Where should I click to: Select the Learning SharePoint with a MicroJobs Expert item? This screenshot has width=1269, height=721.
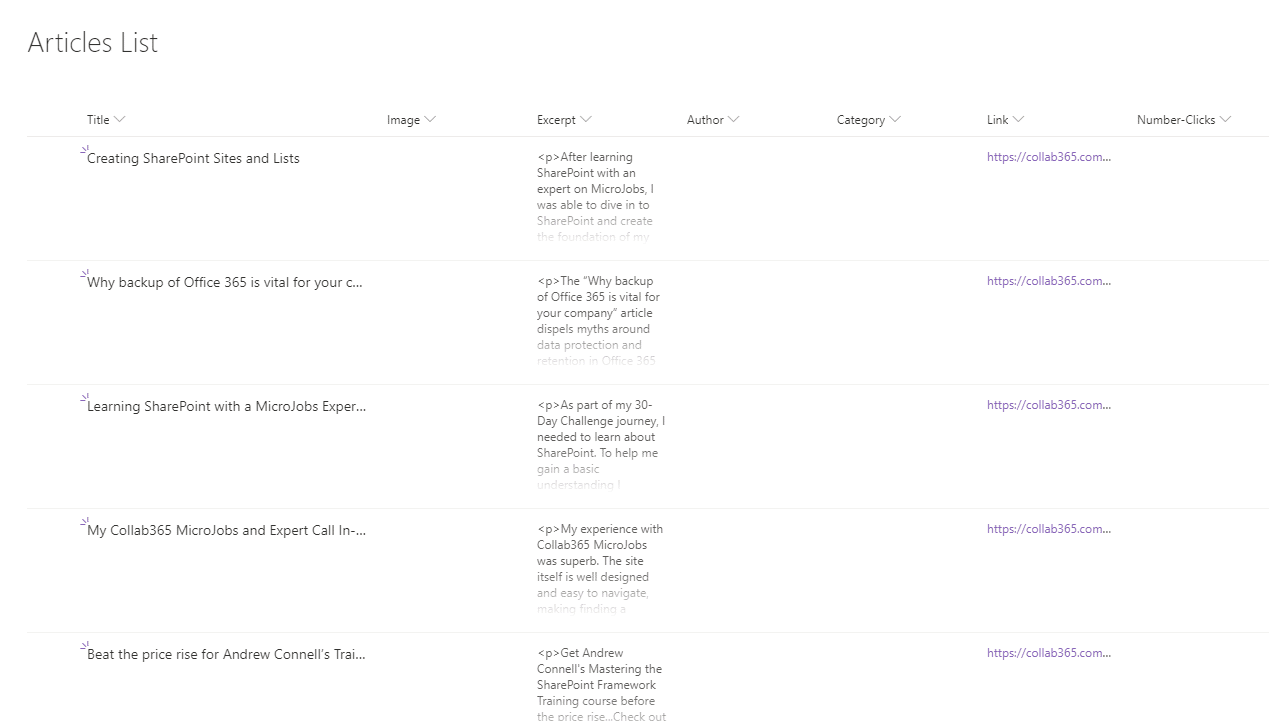tap(226, 407)
